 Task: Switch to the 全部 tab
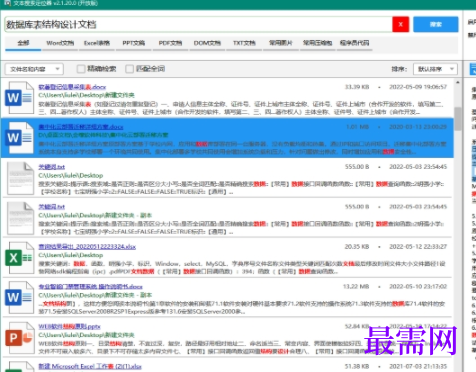coord(23,43)
